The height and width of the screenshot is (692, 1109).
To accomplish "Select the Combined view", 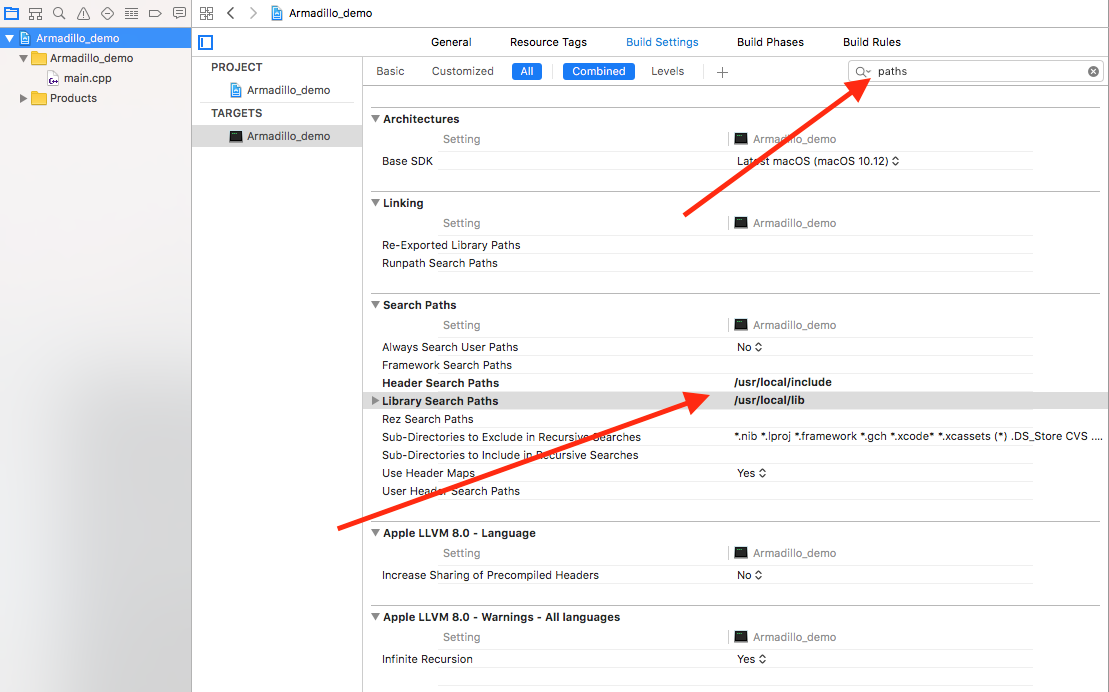I will (598, 71).
